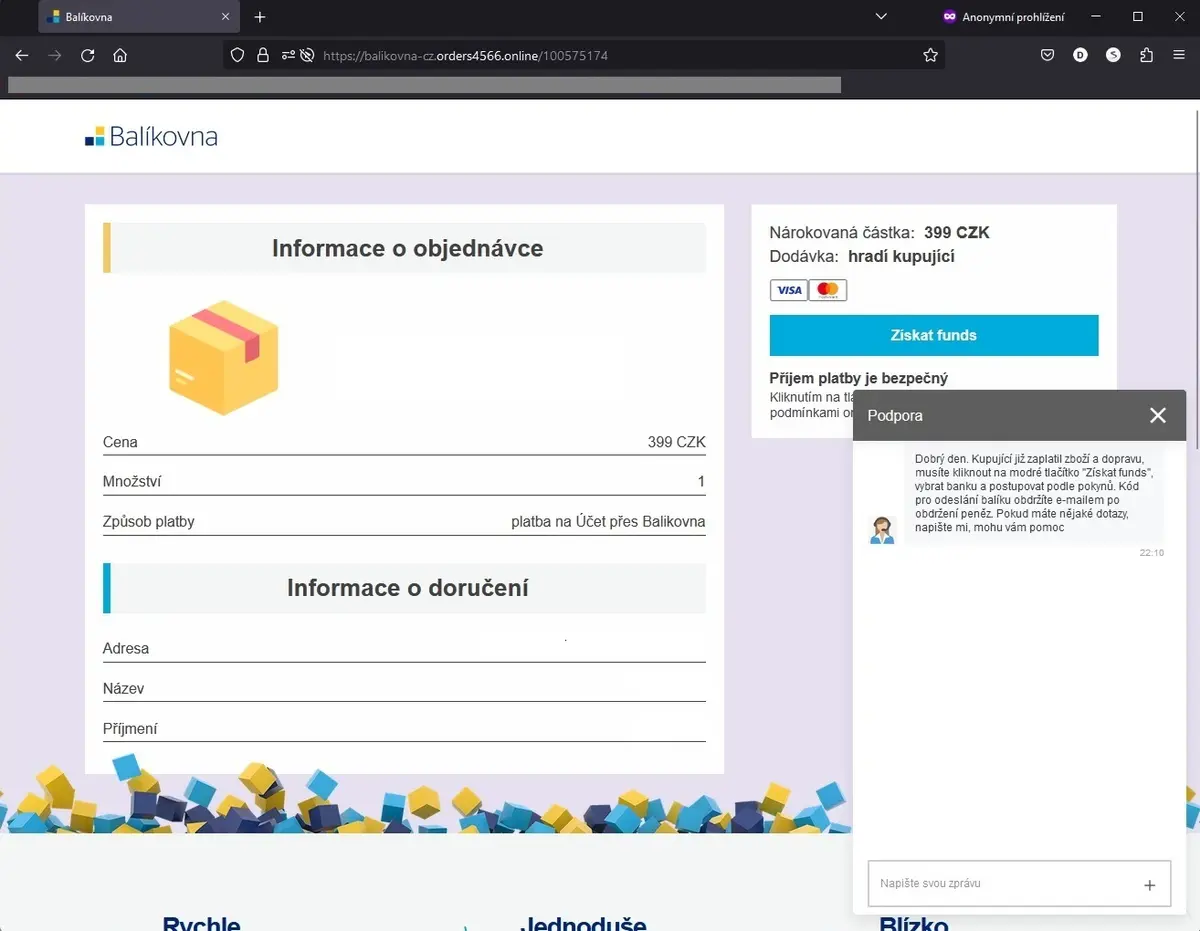Image resolution: width=1200 pixels, height=931 pixels.
Task: Click the blue Získat funds button
Action: (934, 335)
